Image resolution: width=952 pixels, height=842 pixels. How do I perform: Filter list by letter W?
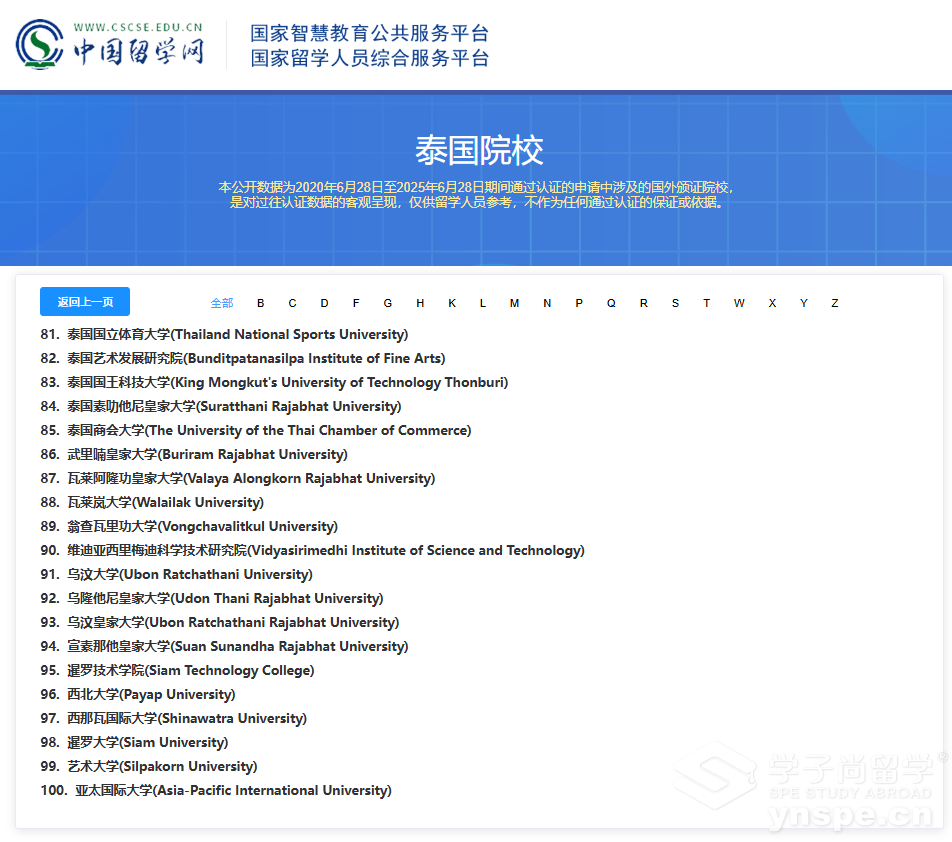pos(739,303)
